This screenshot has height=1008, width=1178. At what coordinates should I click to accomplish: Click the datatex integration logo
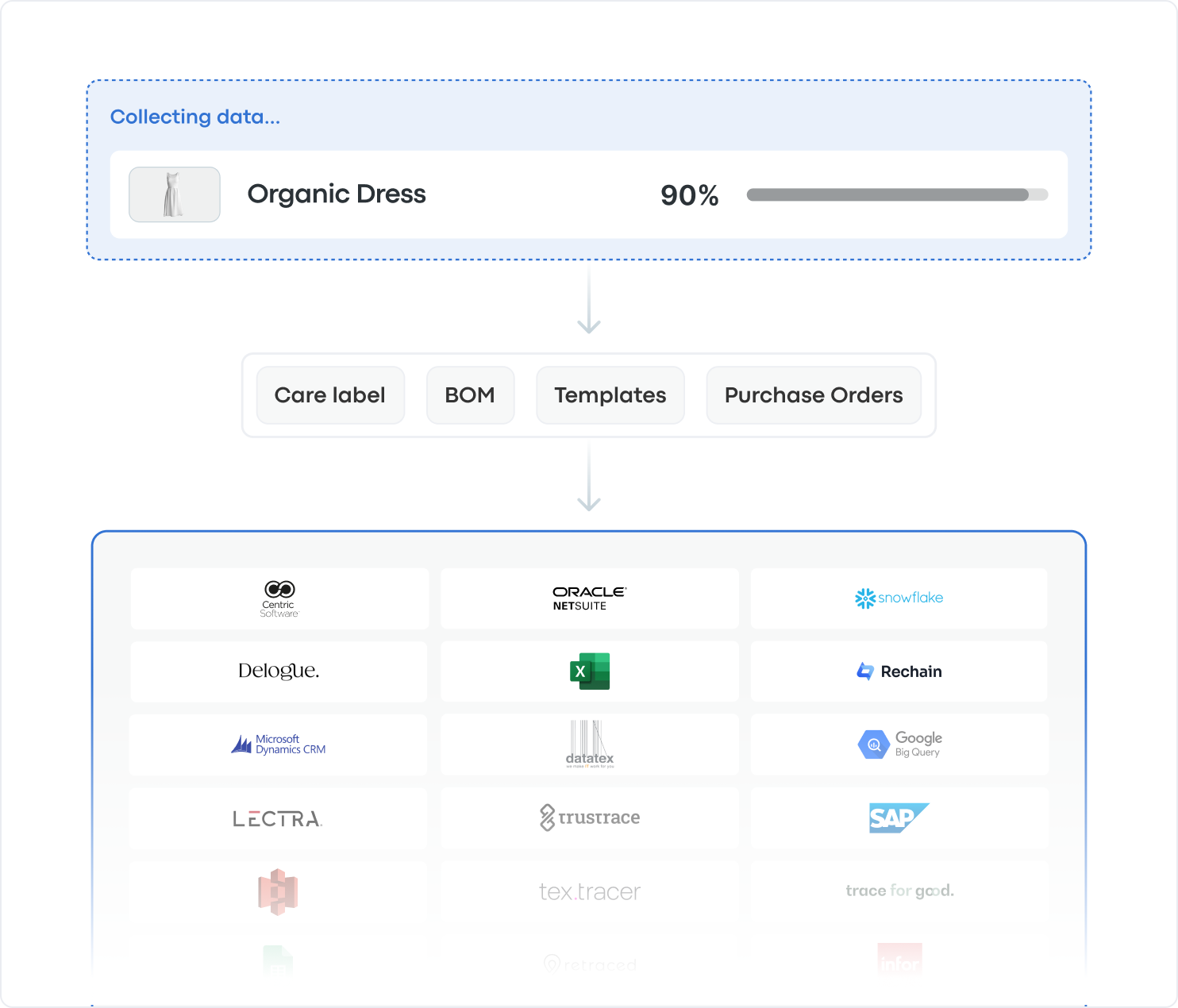[x=589, y=744]
